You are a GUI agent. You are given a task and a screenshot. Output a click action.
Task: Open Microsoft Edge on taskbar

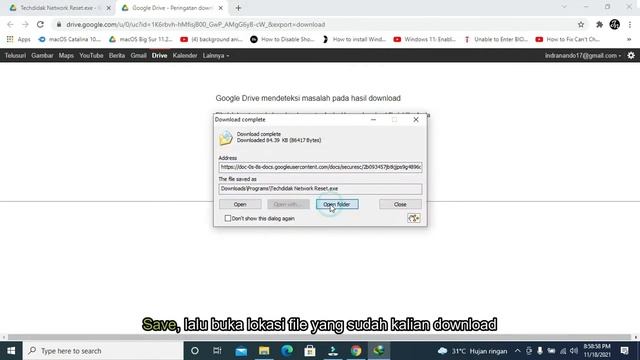(x=287, y=351)
